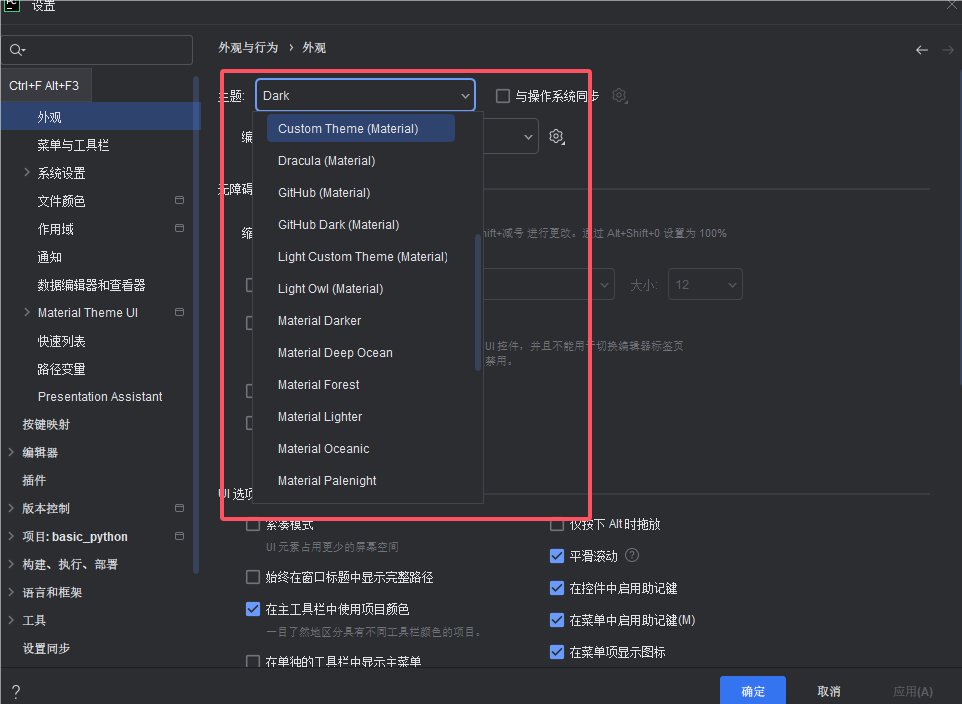This screenshot has width=962, height=704.
Task: Expand the 系统设置 tree node
Action: 26,172
